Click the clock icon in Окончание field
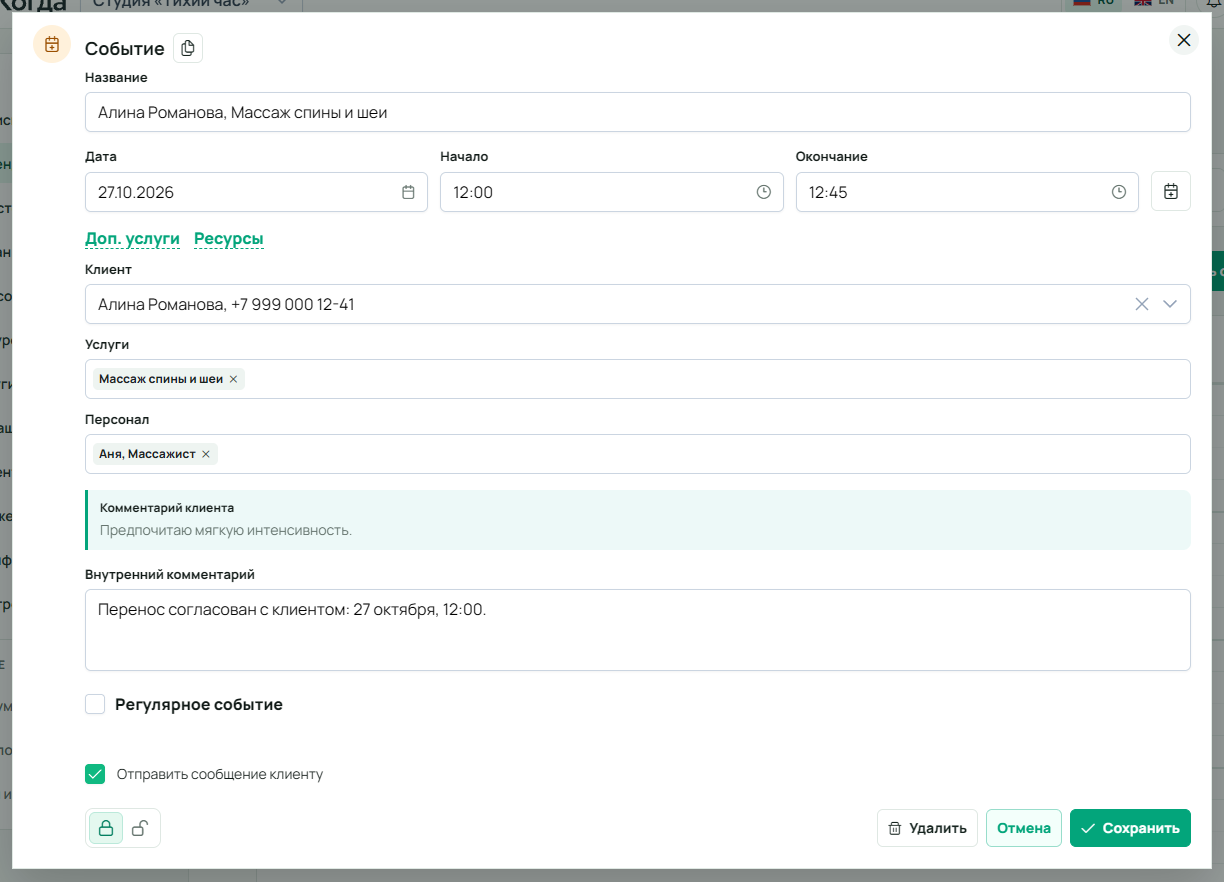This screenshot has width=1224, height=882. [x=1119, y=192]
